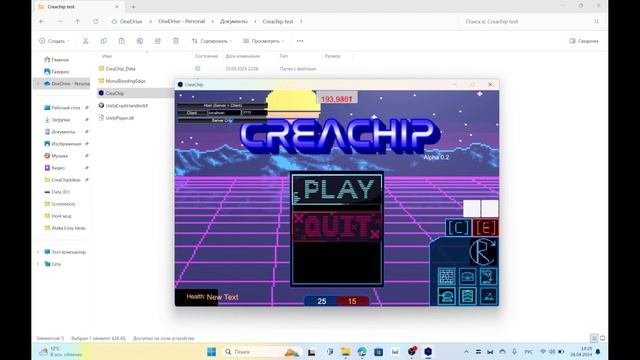Screen dimensions: 640x360
Task: Click the port number input field
Action: (254, 113)
